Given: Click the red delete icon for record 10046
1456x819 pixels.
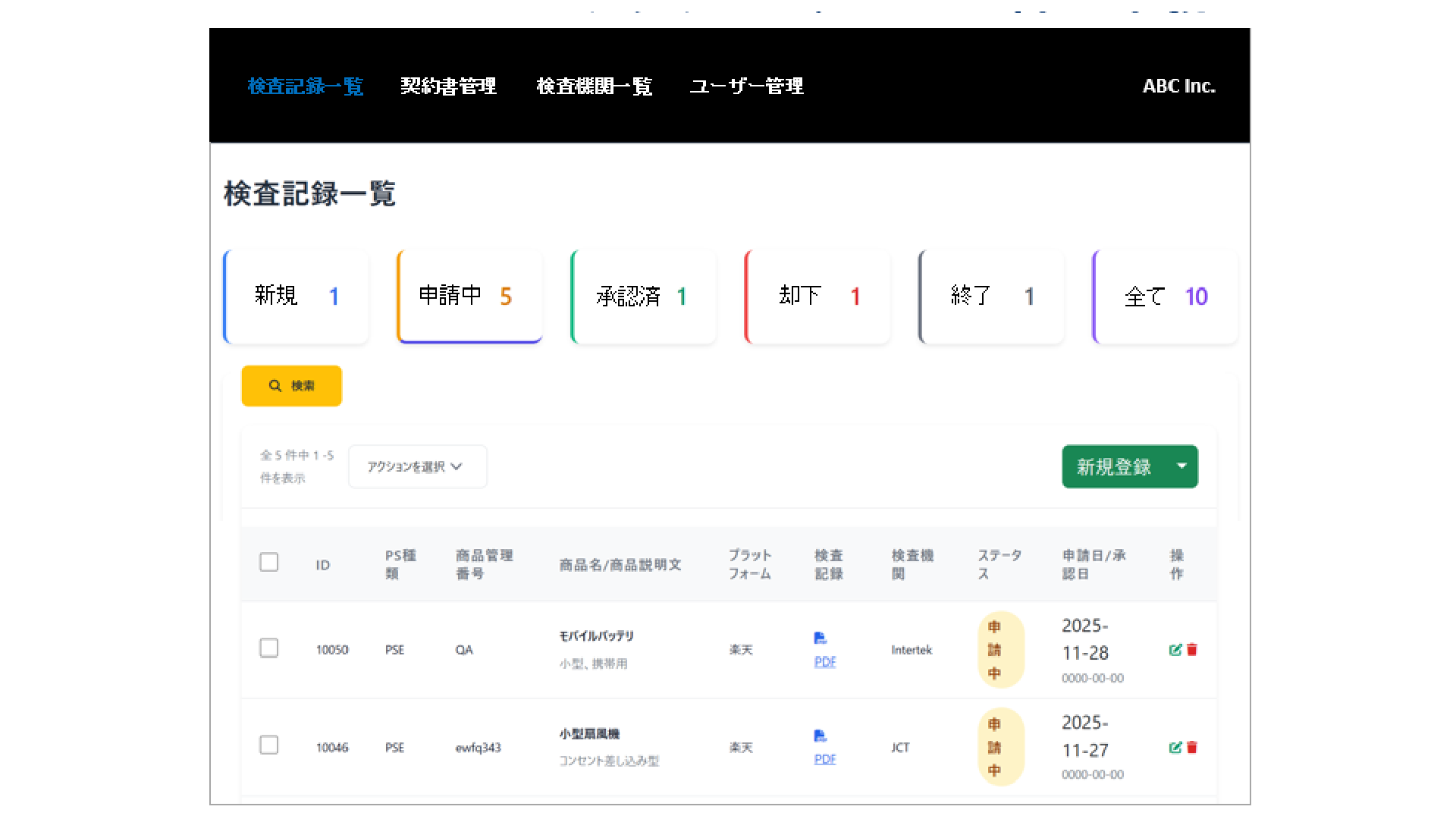Looking at the screenshot, I should click(1192, 748).
